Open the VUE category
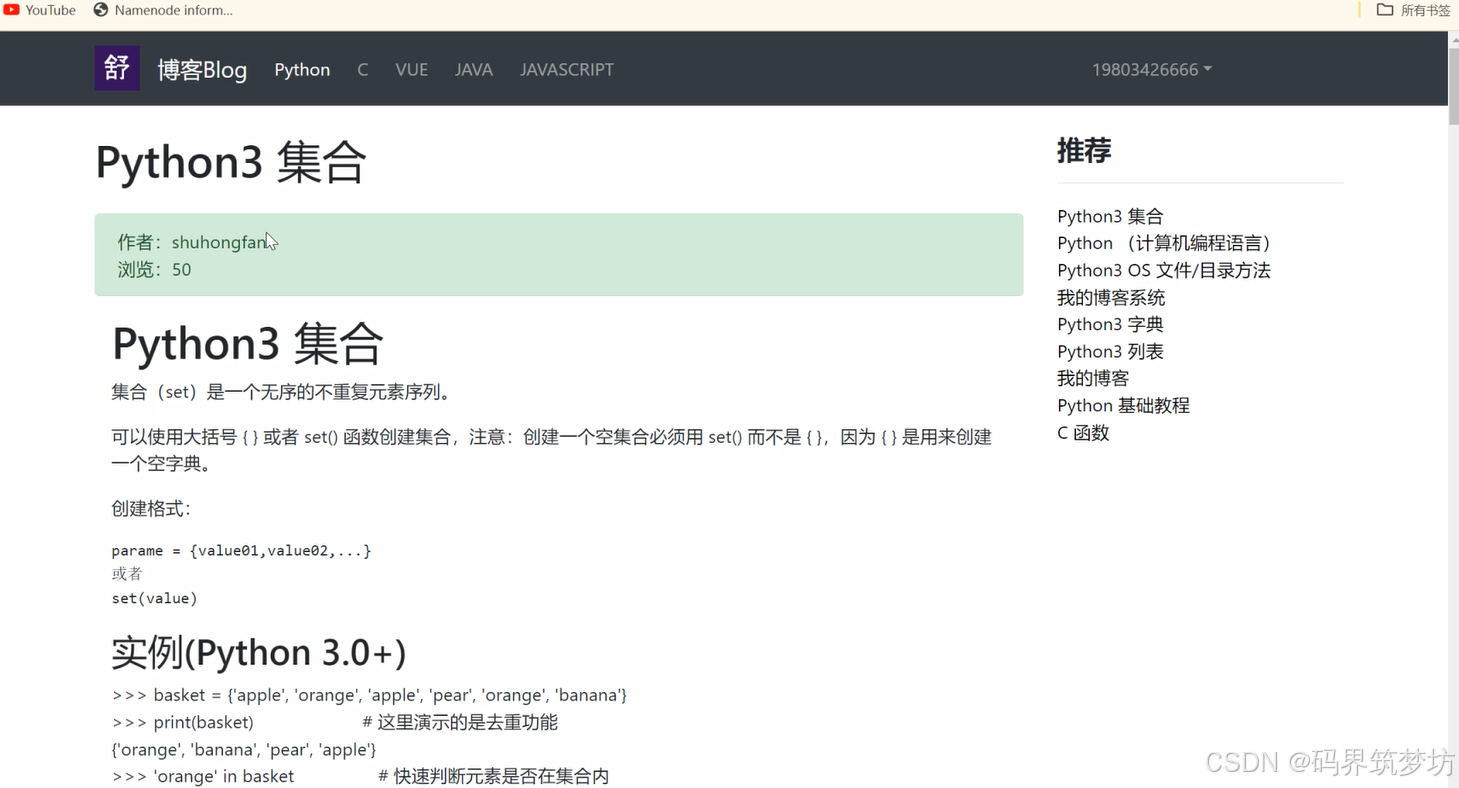1459x788 pixels. tap(412, 69)
